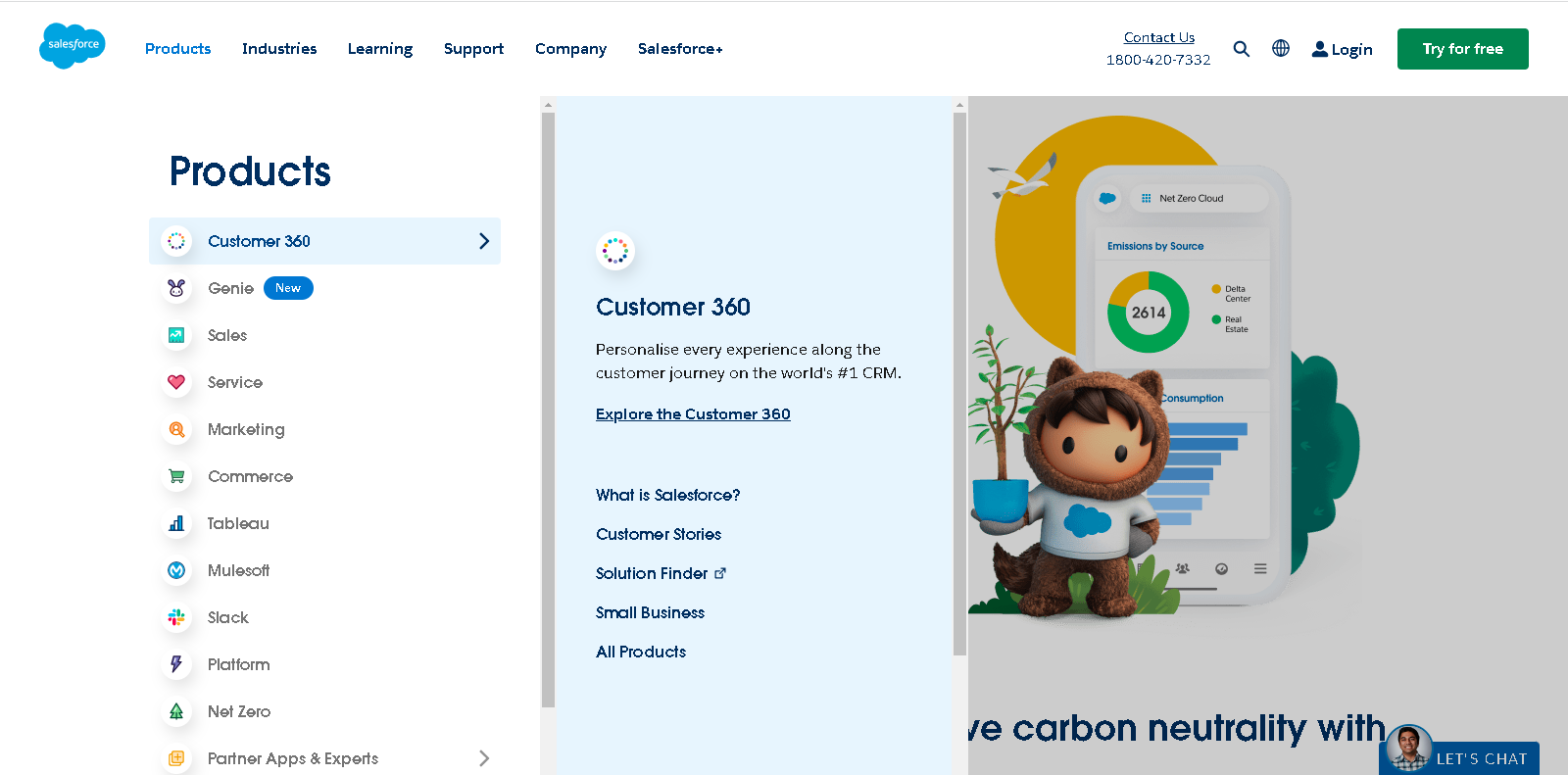Screen dimensions: 1568x775
Task: Click the Commerce shopping cart icon
Action: [x=176, y=476]
